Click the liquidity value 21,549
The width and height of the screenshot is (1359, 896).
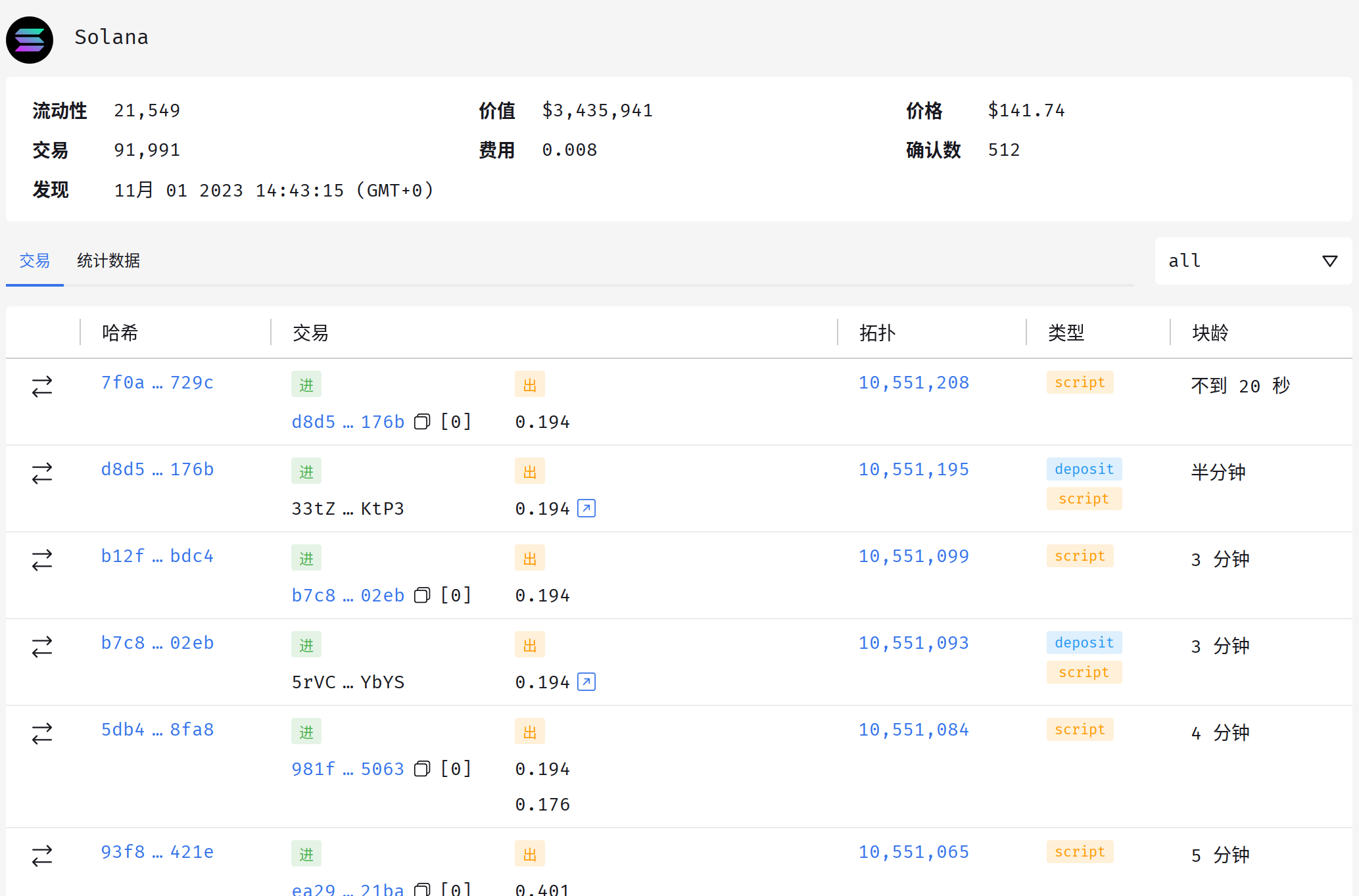point(147,110)
